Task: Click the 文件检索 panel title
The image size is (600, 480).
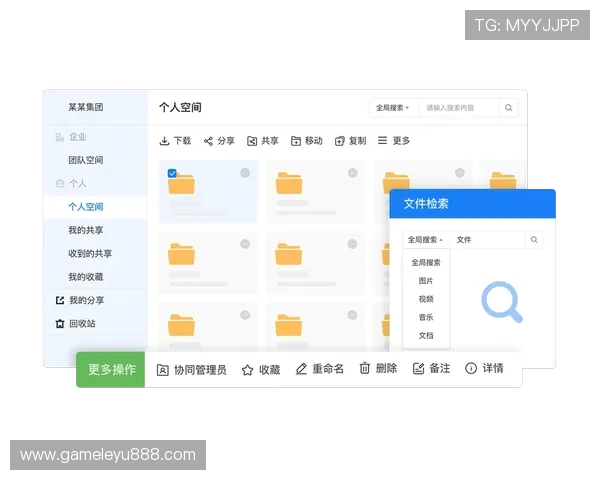Action: pos(426,204)
